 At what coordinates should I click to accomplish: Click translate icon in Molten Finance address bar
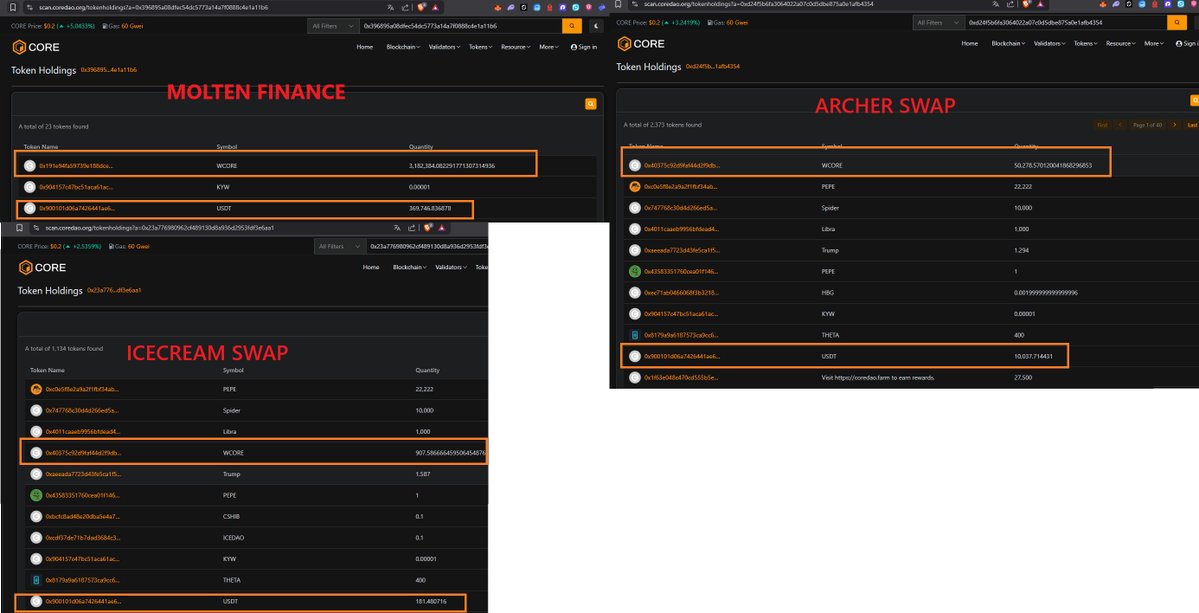click(x=391, y=7)
